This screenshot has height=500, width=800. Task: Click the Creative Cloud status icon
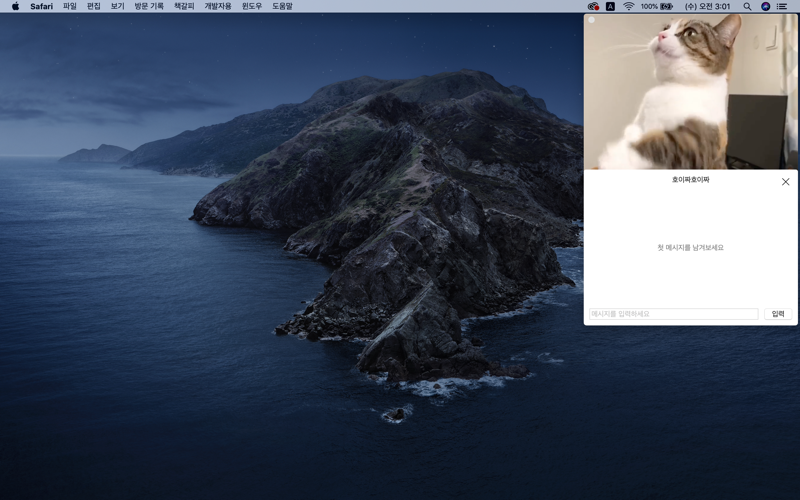tap(593, 6)
